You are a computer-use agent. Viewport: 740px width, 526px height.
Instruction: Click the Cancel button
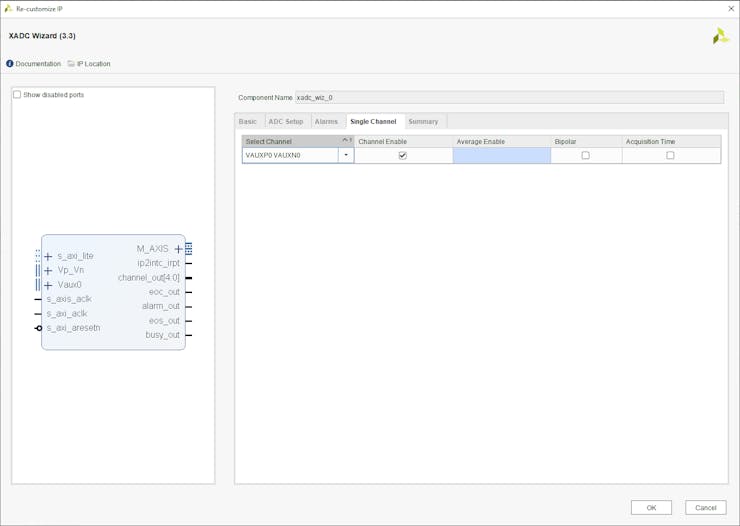click(706, 508)
